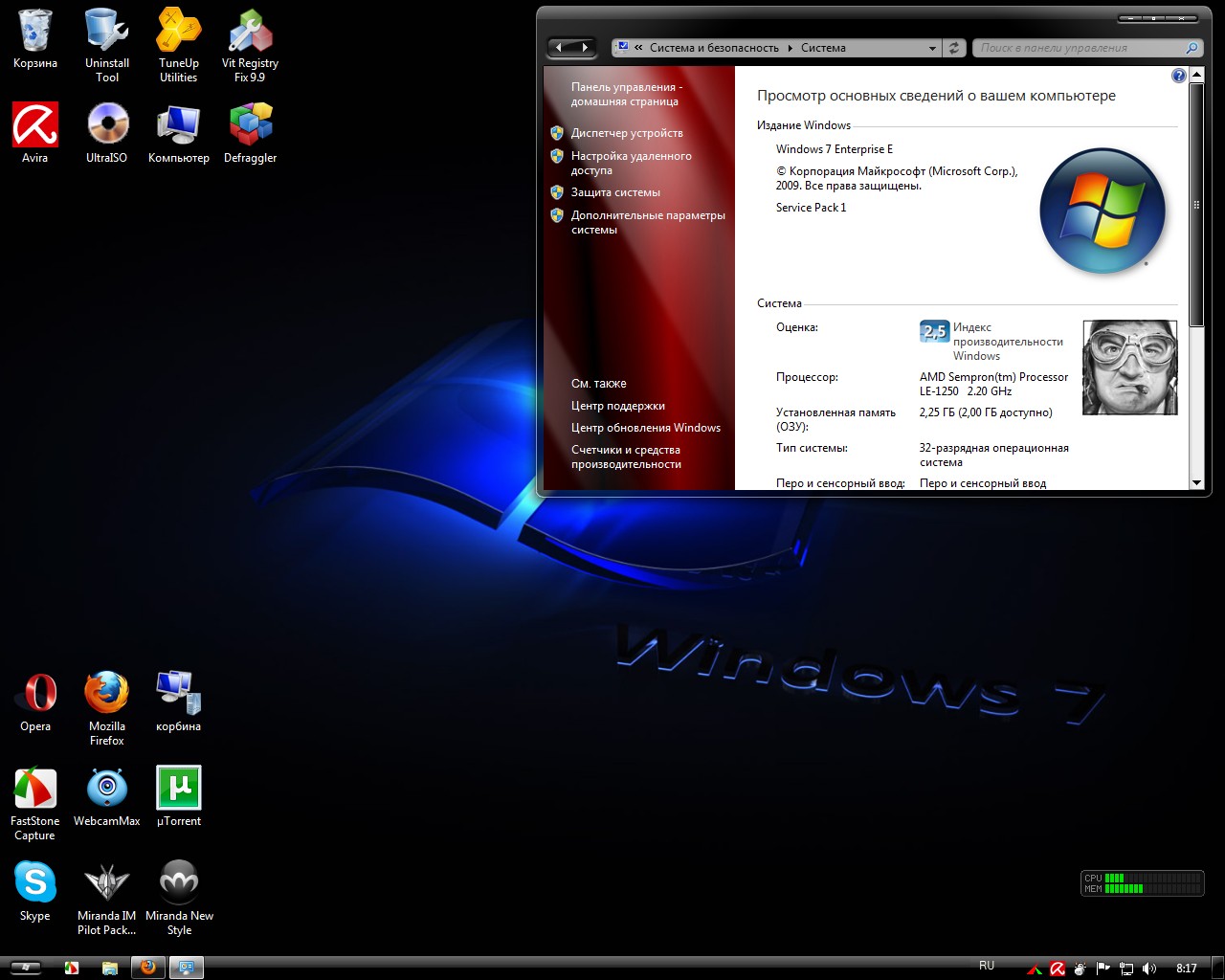Open Индекс производительности Windows link

coord(1008,342)
